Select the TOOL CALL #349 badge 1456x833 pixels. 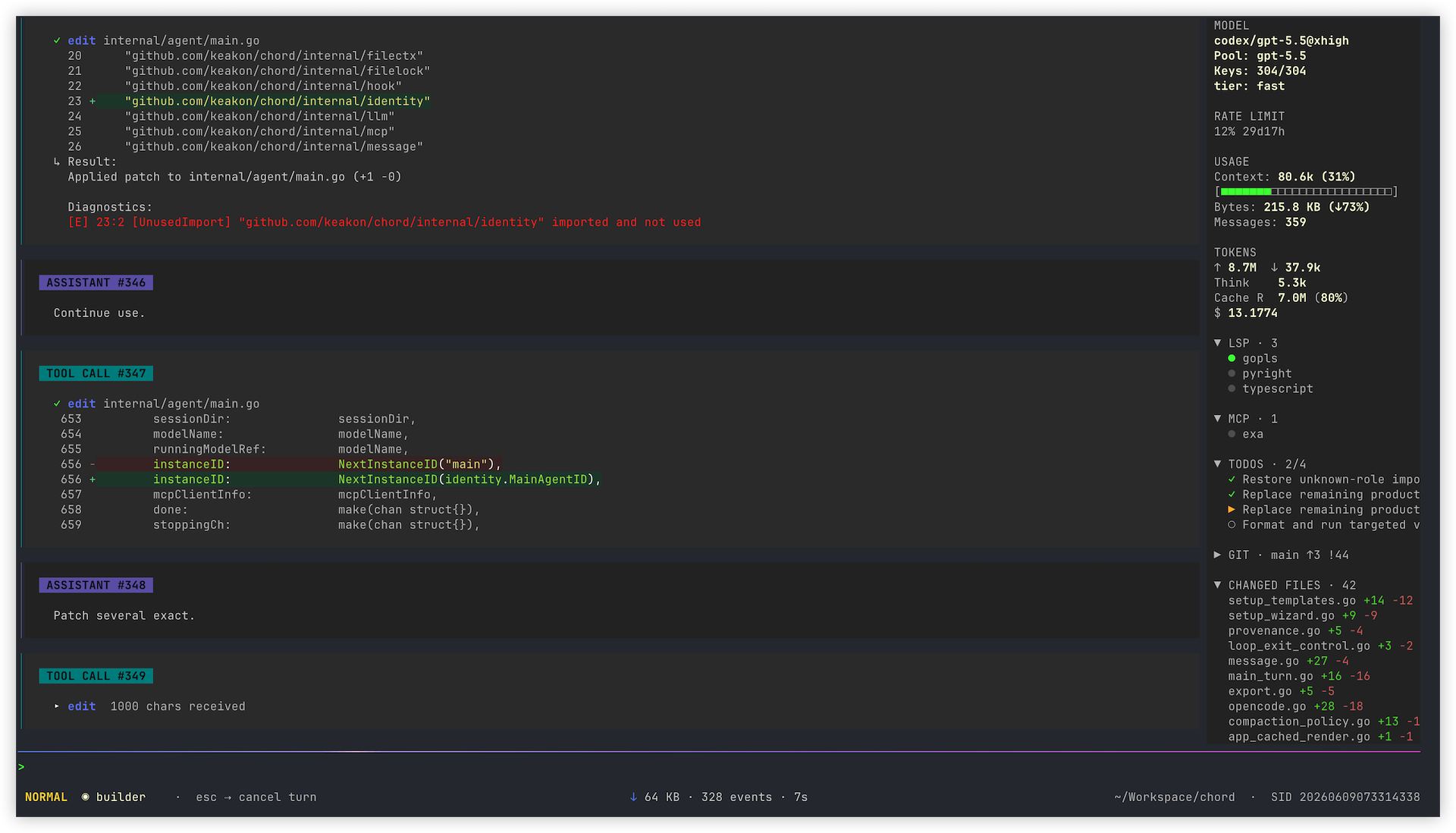click(96, 676)
